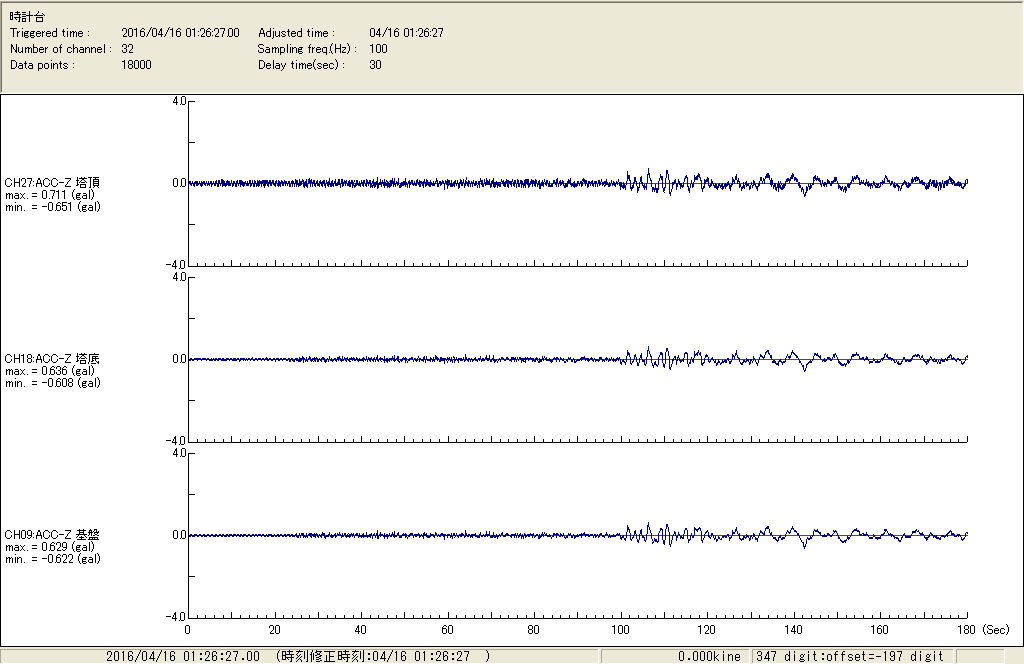Screen dimensions: 1024x664
Task: Click the Number of channel value 32
Action: click(x=128, y=49)
